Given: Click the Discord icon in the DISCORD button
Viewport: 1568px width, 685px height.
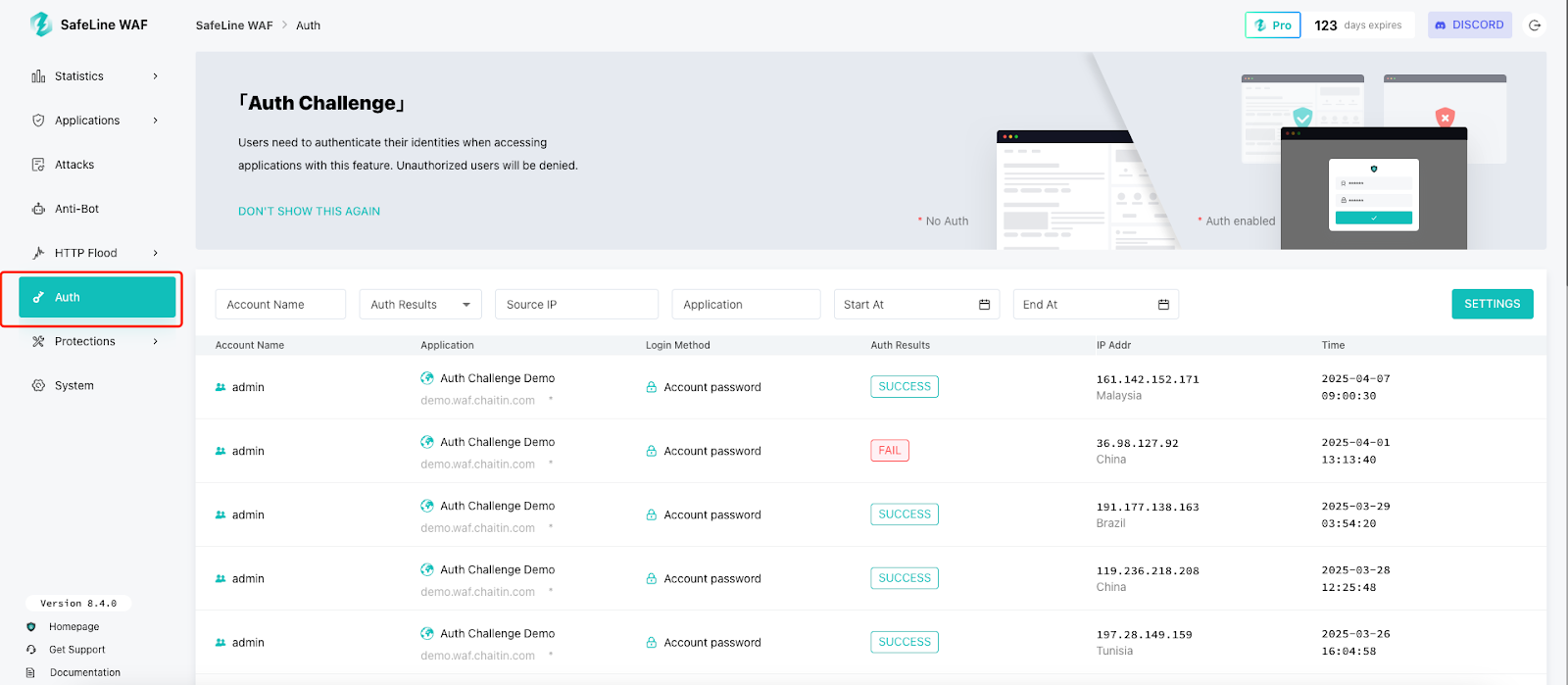Looking at the screenshot, I should pos(1441,25).
